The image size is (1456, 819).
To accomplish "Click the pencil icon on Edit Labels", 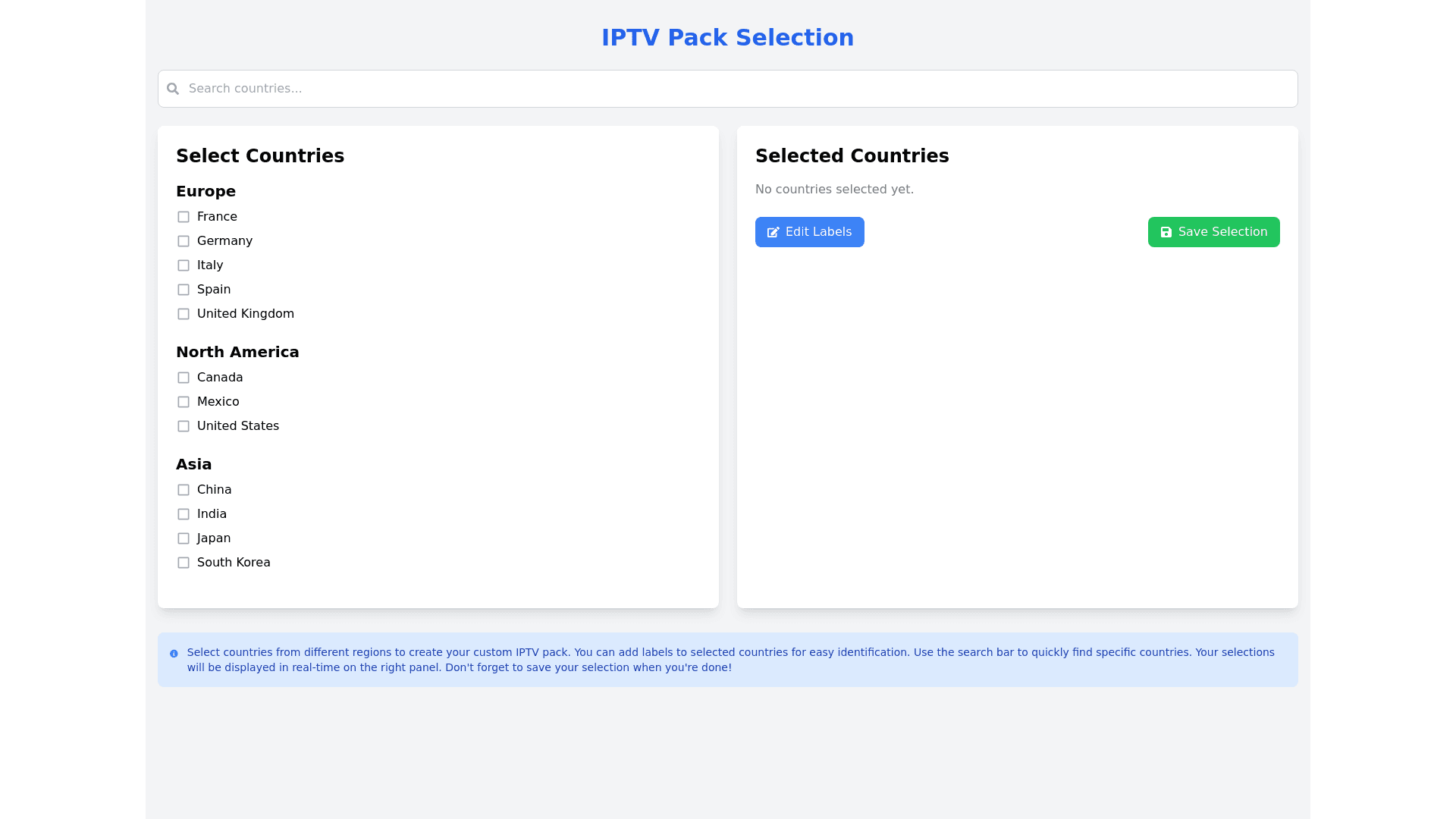I will point(773,232).
